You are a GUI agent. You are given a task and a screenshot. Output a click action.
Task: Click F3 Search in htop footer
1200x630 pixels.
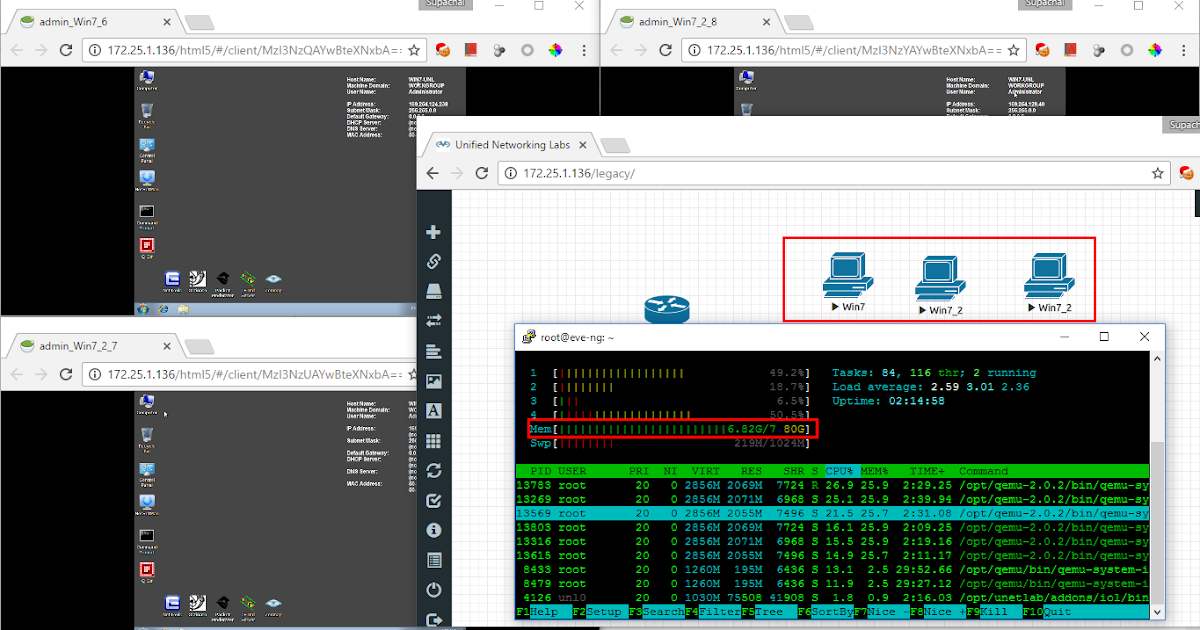click(x=656, y=611)
